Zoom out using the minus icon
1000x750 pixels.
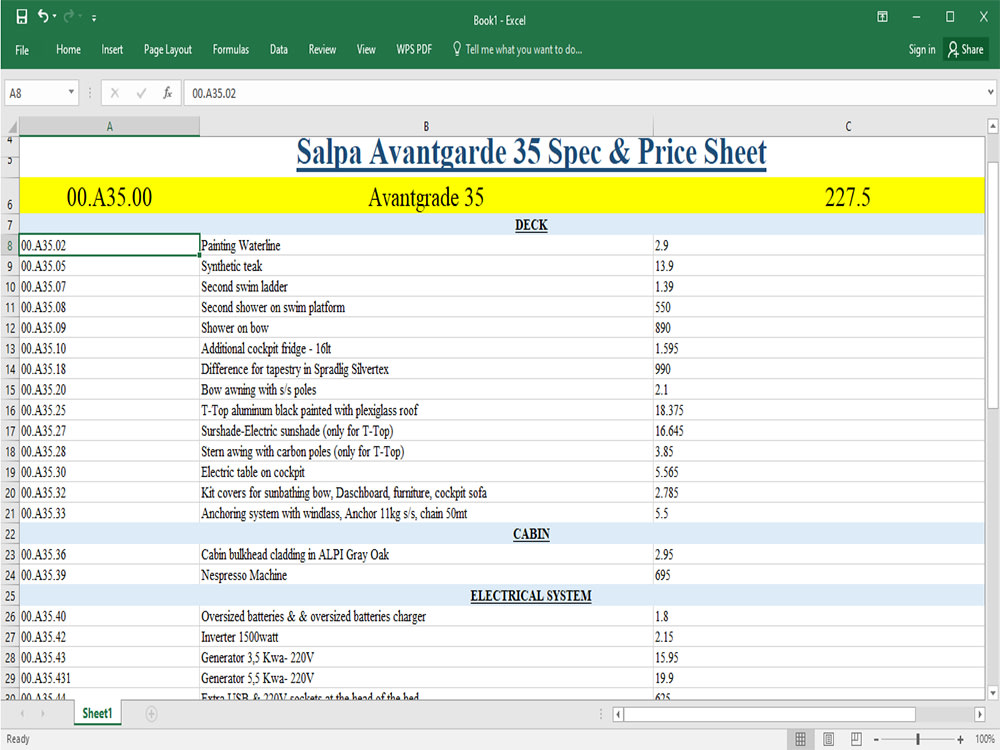click(x=877, y=739)
